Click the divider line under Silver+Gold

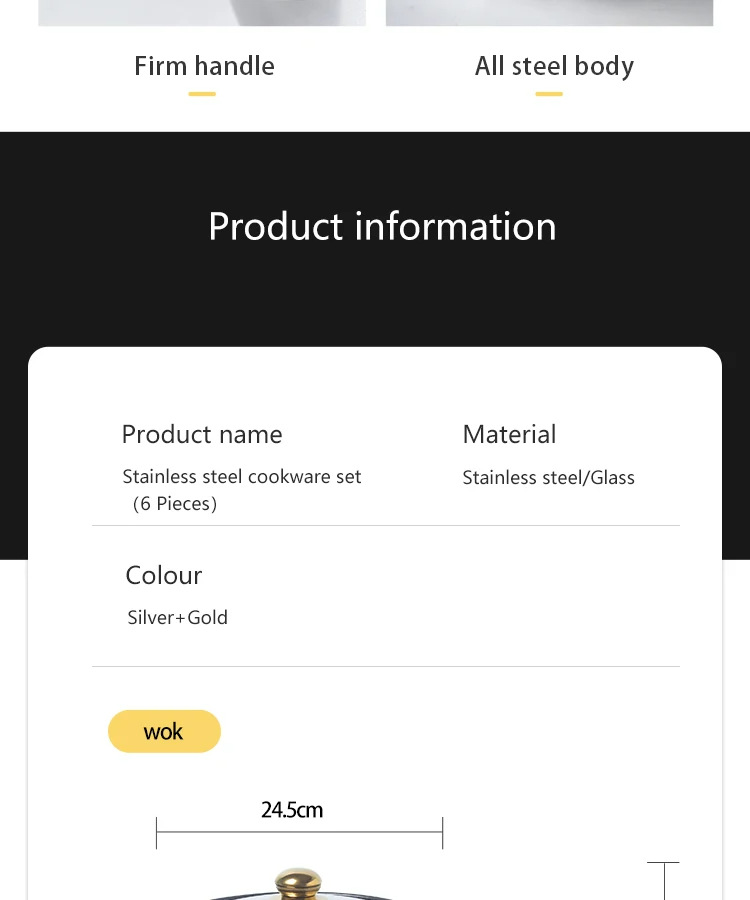386,666
